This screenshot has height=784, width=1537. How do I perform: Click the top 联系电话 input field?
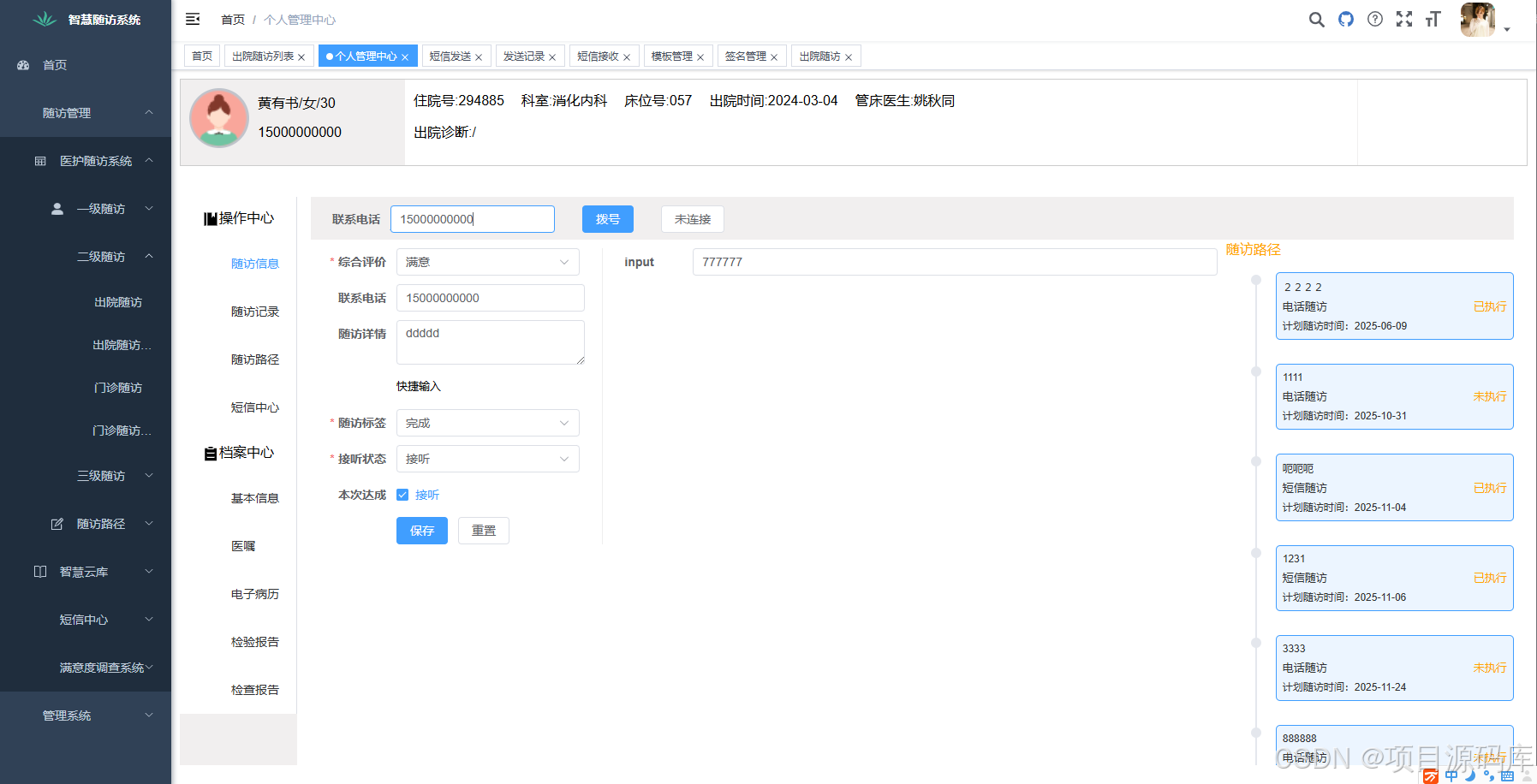click(x=473, y=219)
